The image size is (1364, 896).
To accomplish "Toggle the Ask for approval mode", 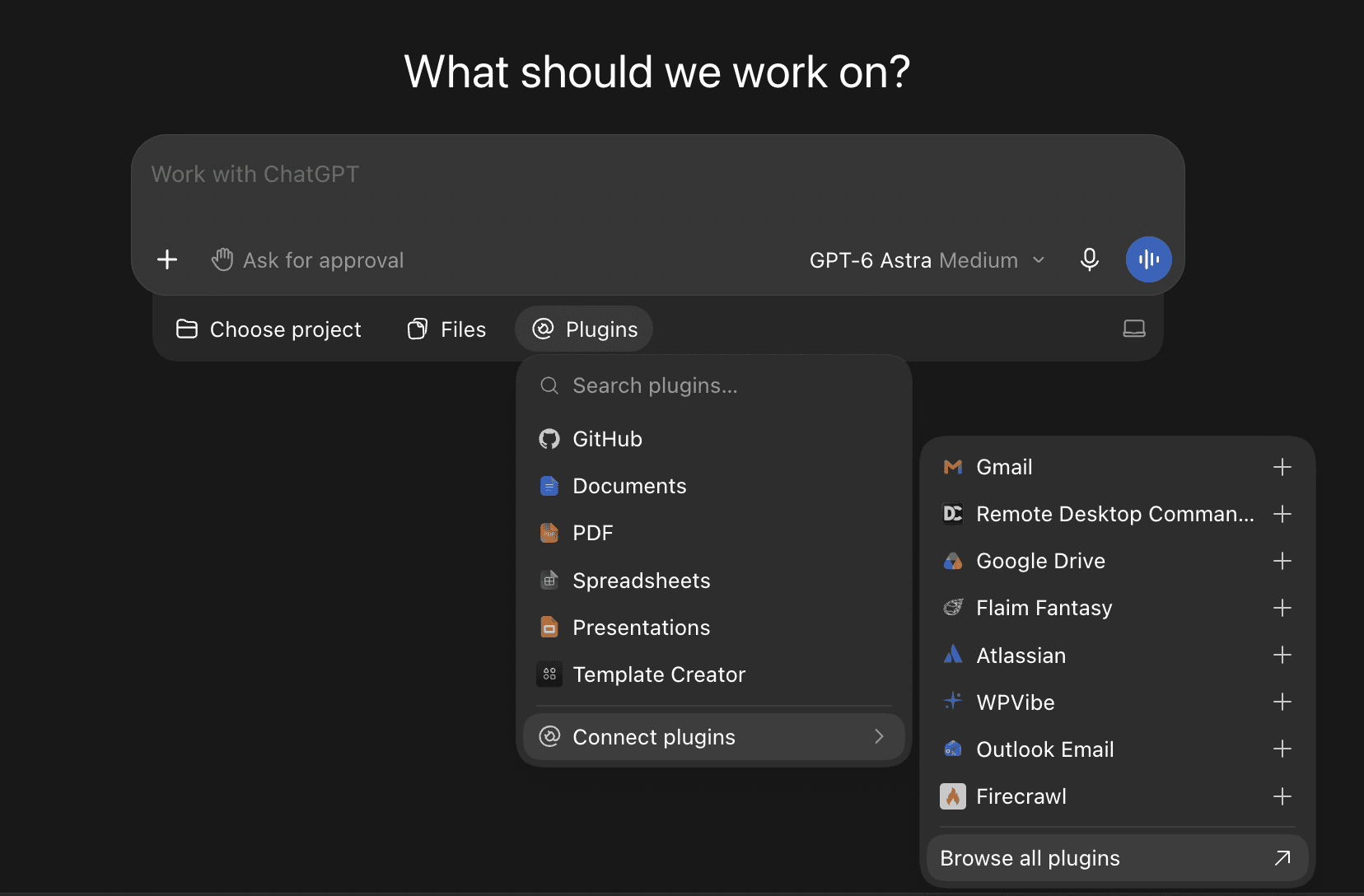I will [307, 260].
